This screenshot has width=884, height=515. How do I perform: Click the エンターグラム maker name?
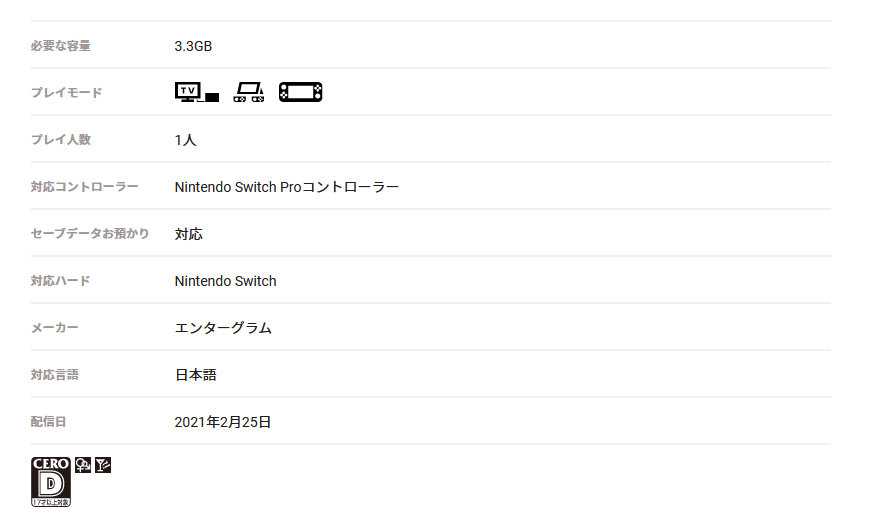223,328
